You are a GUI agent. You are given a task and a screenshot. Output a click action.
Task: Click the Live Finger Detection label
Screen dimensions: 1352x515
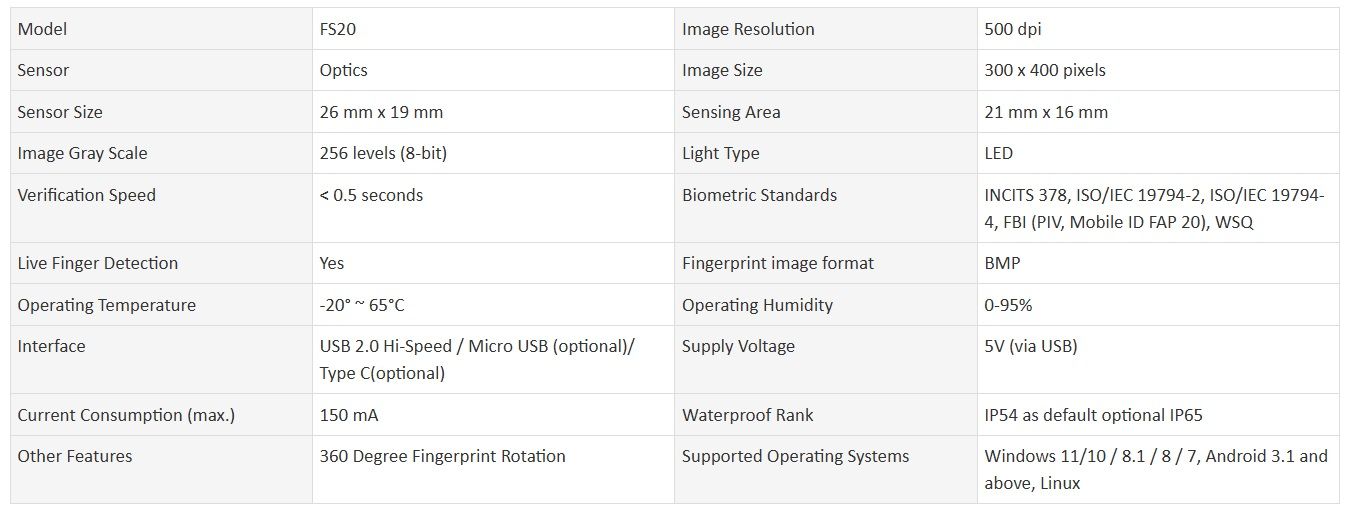coord(98,263)
